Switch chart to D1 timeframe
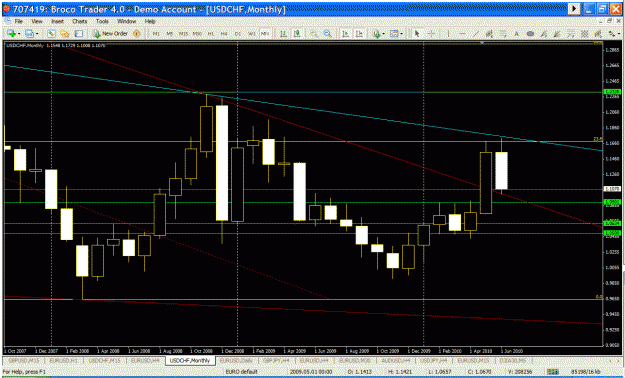Viewport: 625px width, 378px height. [x=238, y=34]
